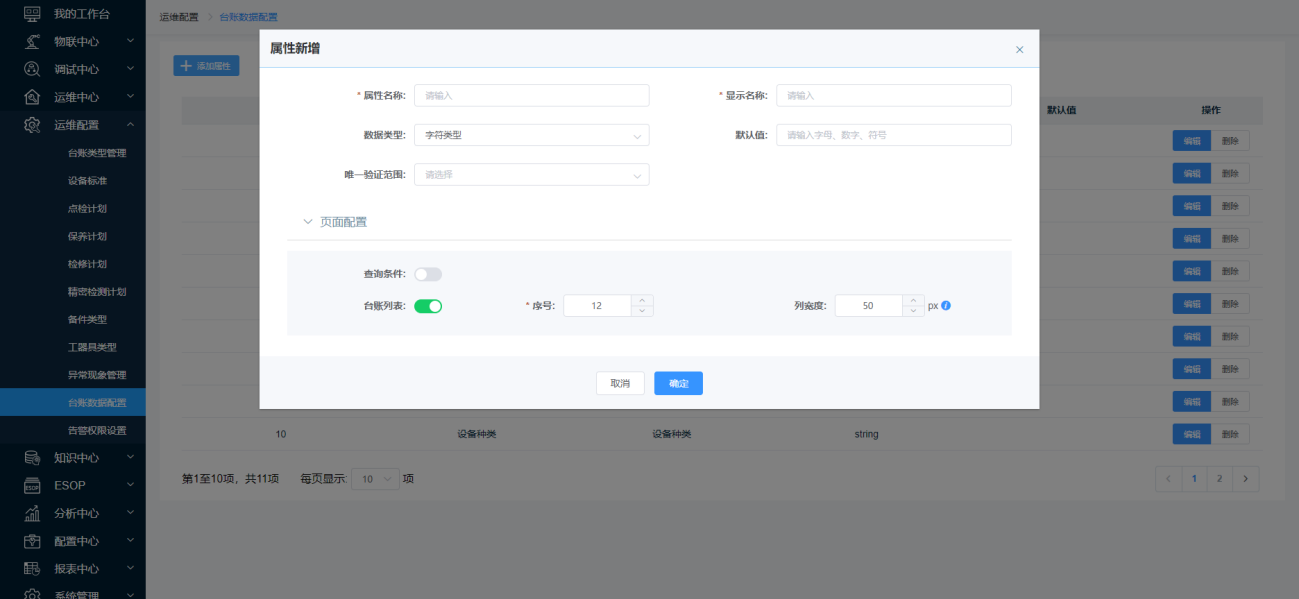
Task: Open the 唯一验证范围 dropdown
Action: [531, 175]
